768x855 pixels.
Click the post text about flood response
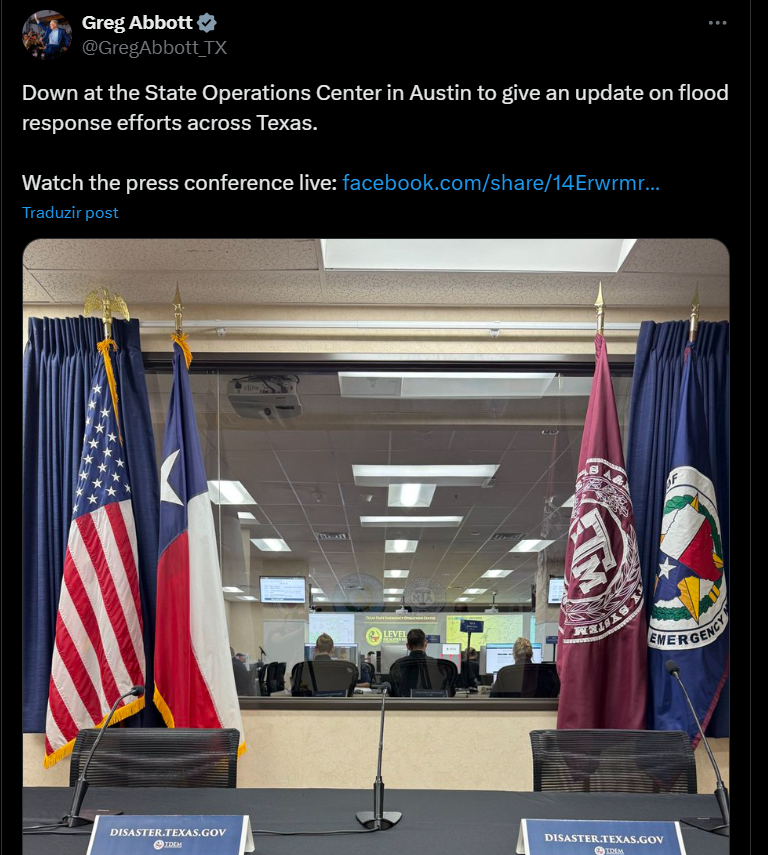coord(375,108)
